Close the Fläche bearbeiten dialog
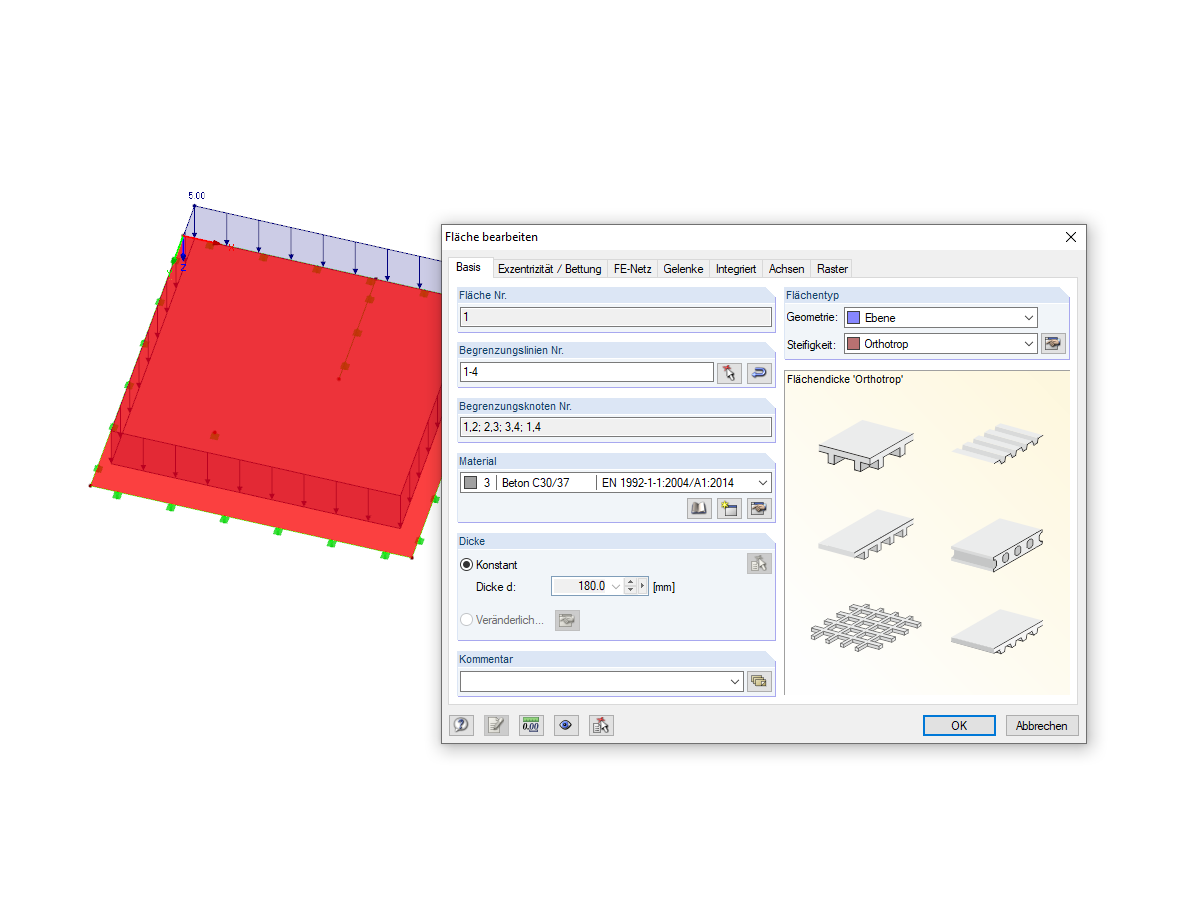Screen dimensions: 1200x900 pos(1070,237)
